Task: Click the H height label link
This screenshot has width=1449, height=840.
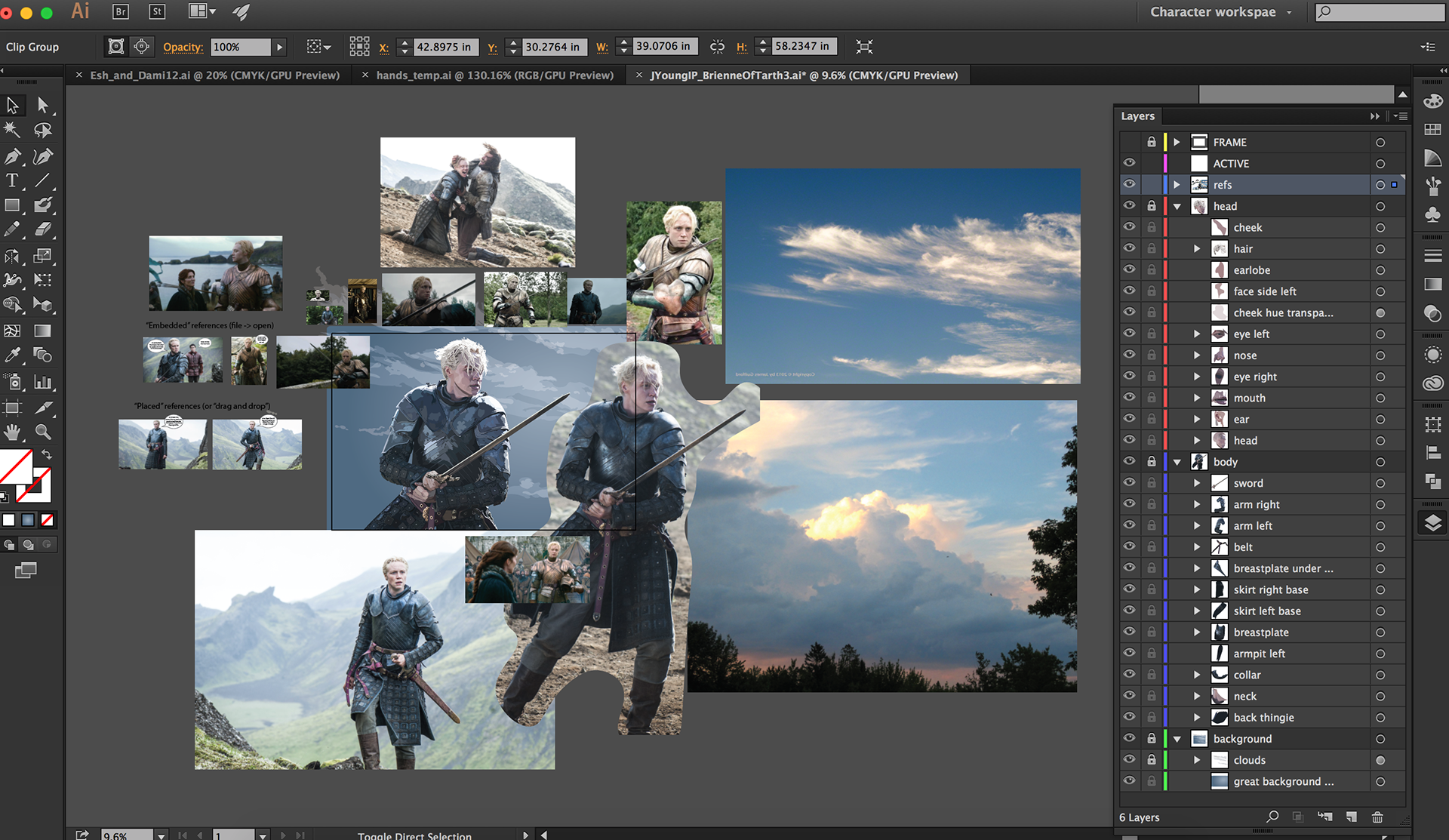Action: pyautogui.click(x=742, y=48)
